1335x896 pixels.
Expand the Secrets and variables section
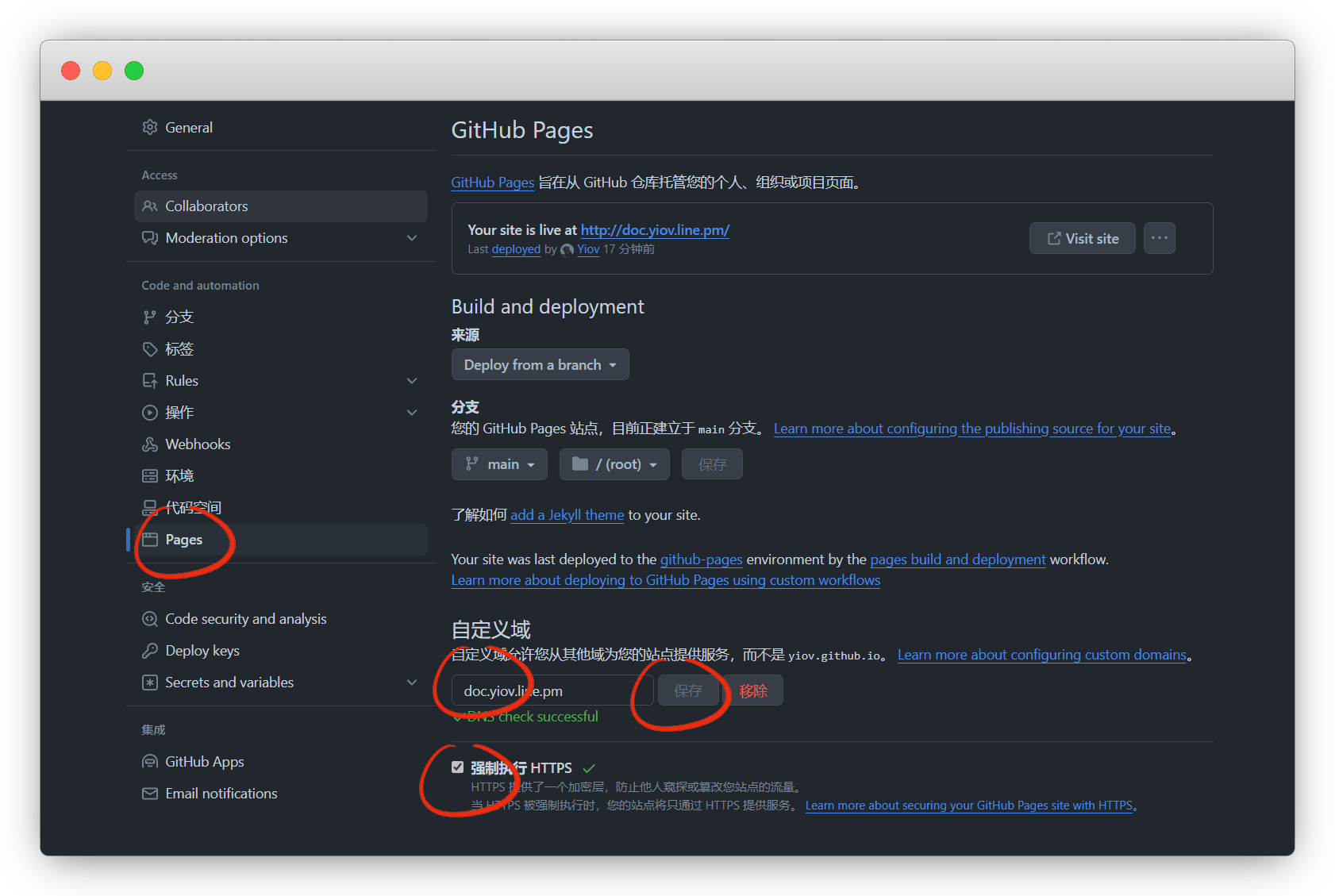tap(411, 683)
